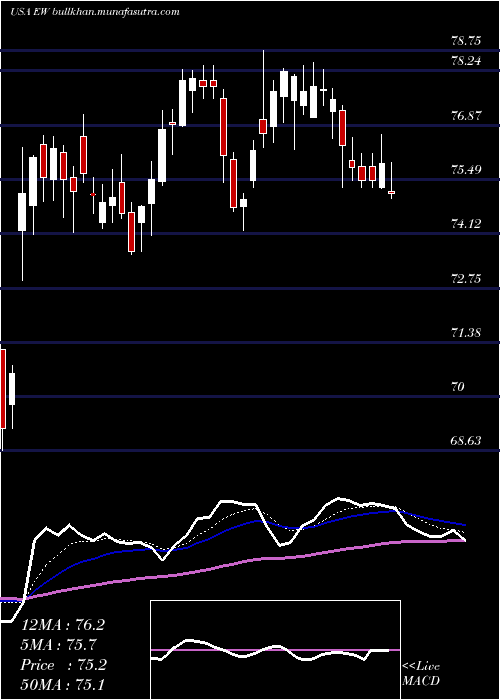Click the Live MACD label
The width and height of the screenshot is (500, 700).
point(421,674)
